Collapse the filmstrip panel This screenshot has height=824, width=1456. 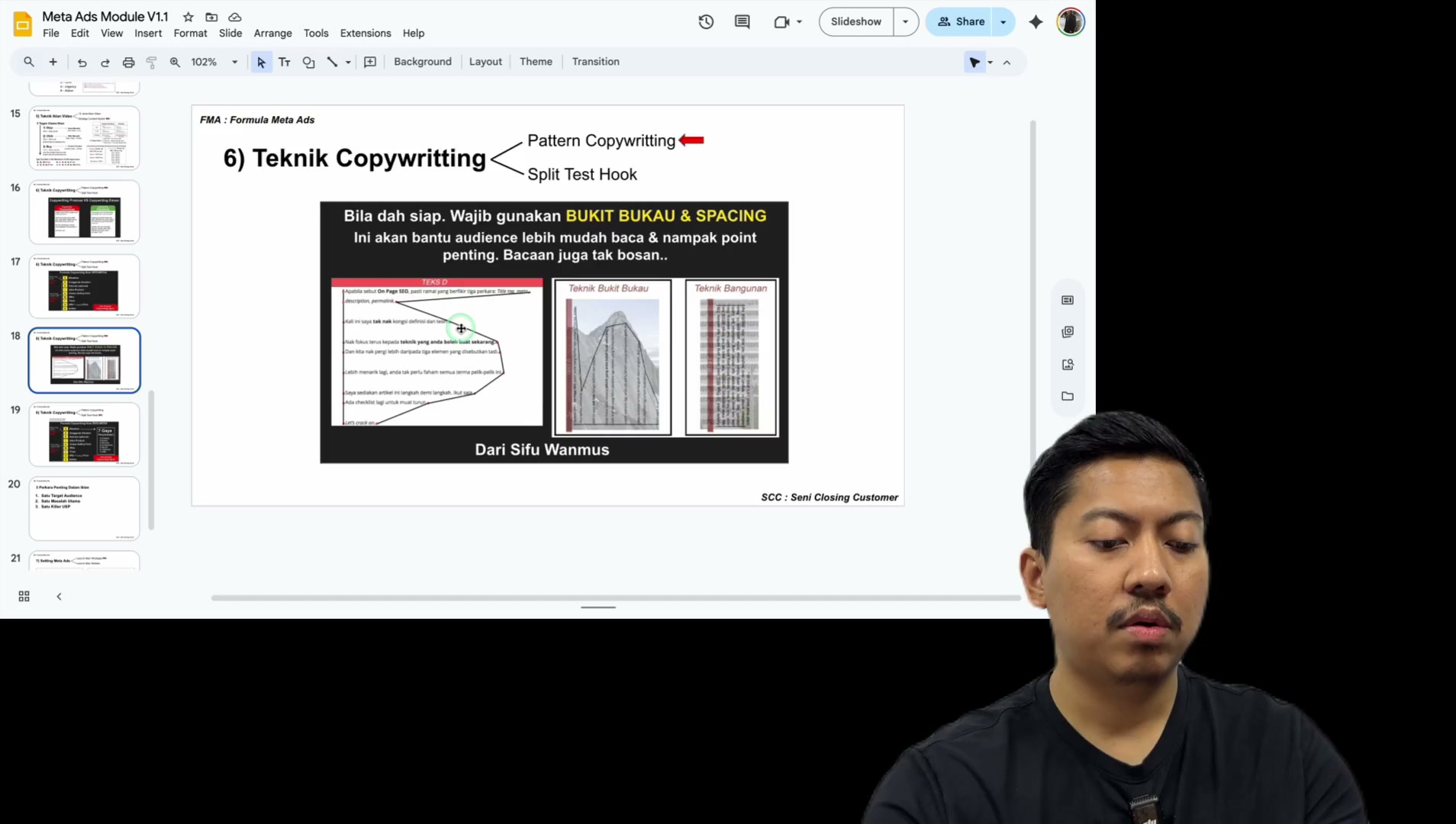point(59,597)
